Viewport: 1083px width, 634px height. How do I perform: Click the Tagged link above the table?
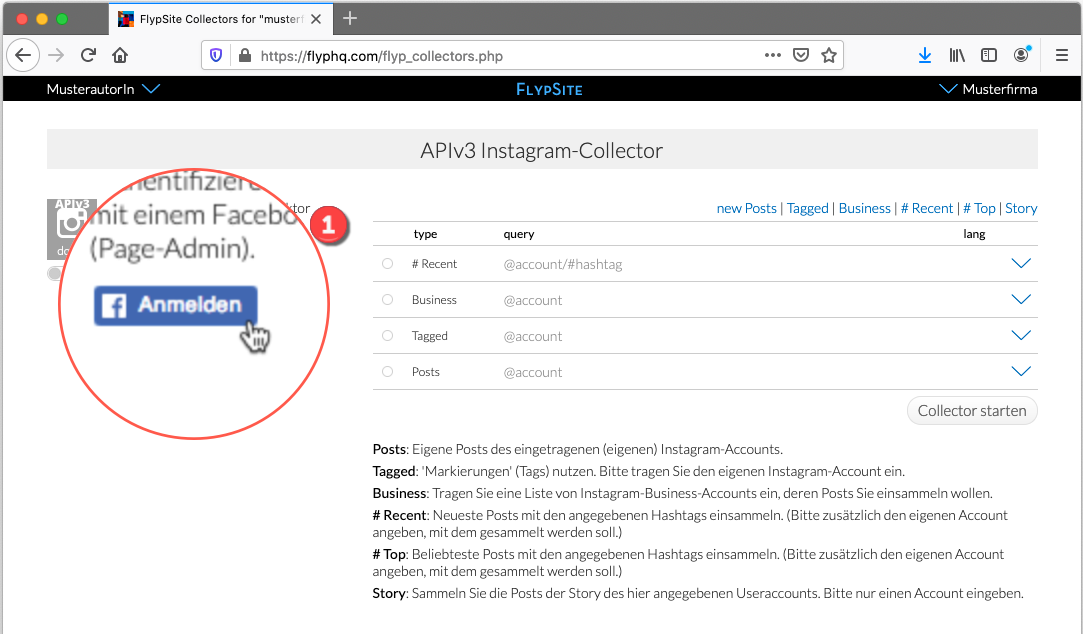coord(807,209)
